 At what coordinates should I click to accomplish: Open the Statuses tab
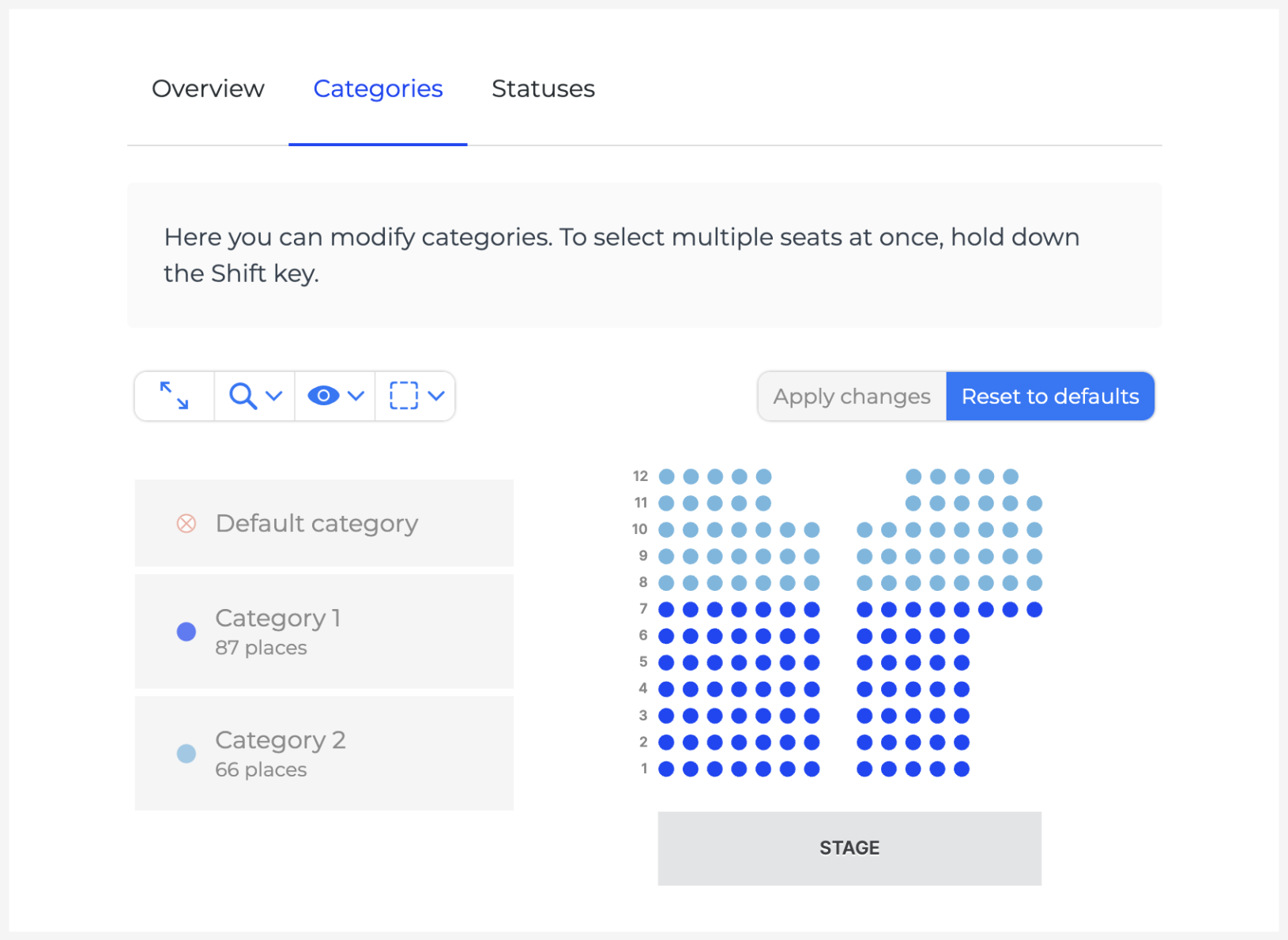(543, 88)
